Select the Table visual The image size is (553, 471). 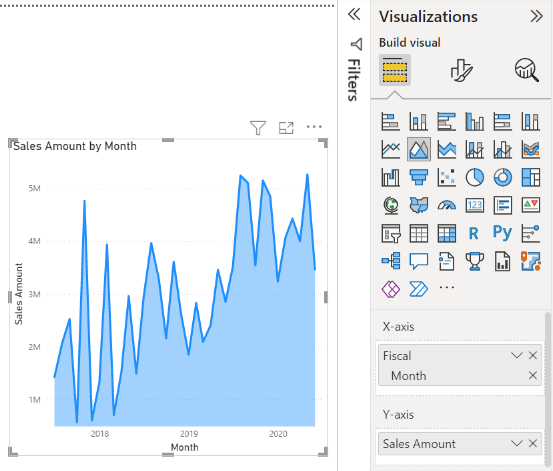[419, 233]
